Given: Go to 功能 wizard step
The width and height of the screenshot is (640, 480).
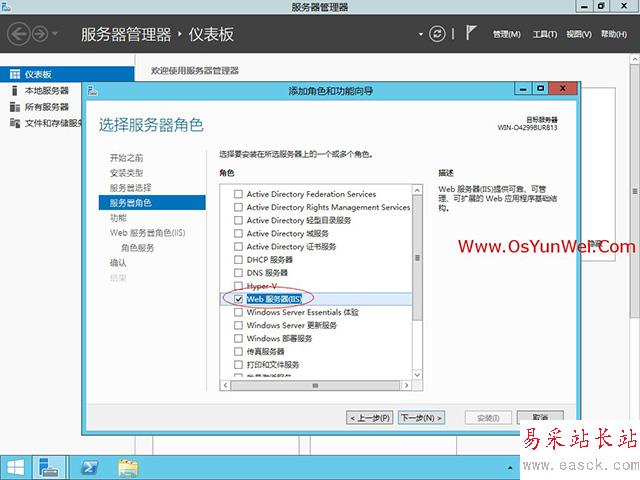Looking at the screenshot, I should click(118, 218).
